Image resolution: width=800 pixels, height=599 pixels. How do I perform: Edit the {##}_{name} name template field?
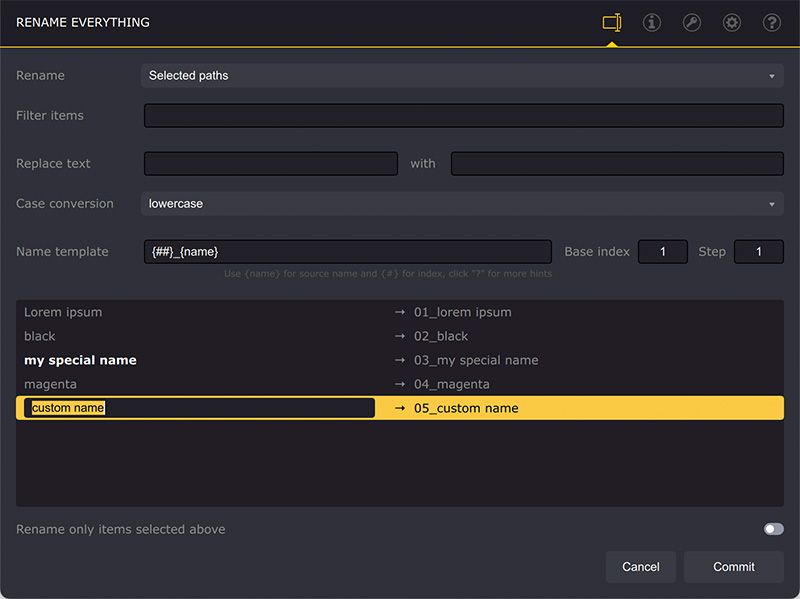345,251
